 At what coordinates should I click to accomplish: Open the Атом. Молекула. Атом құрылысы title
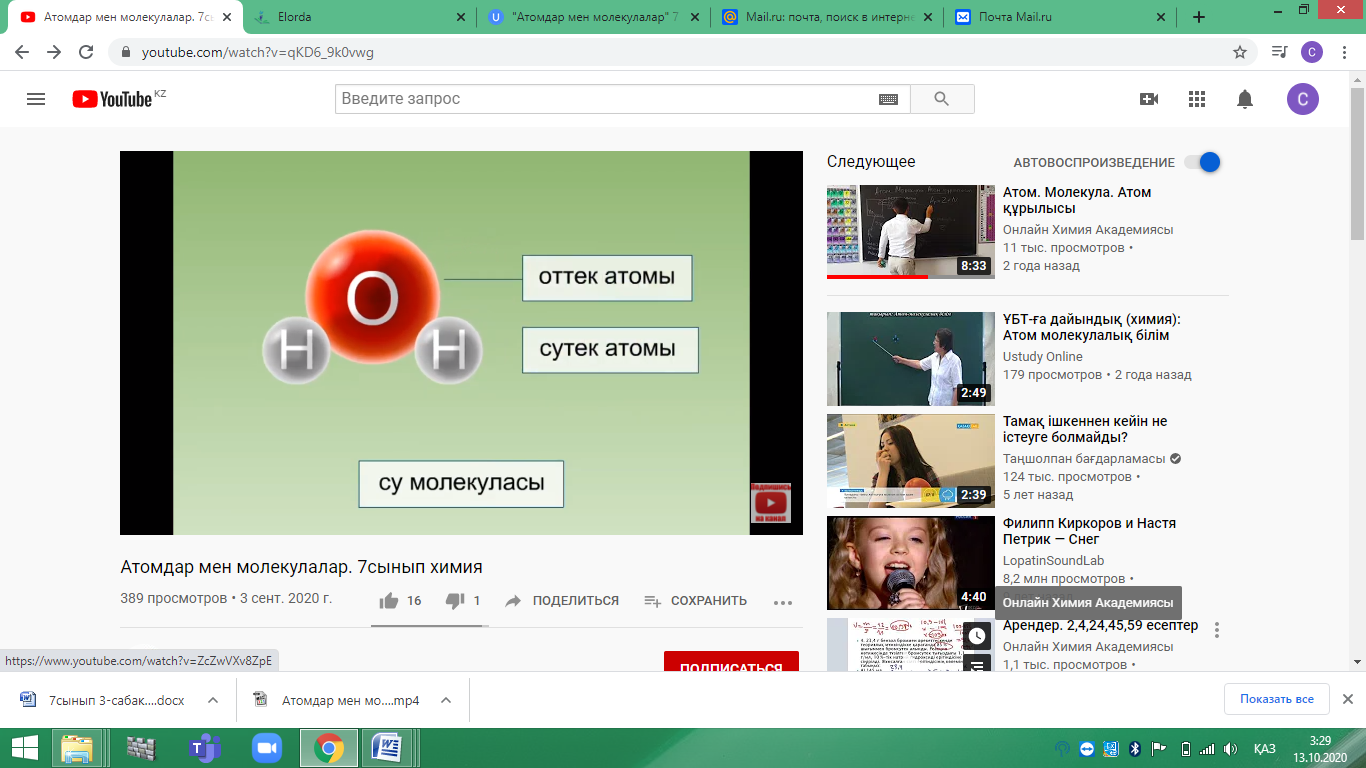coord(1077,200)
